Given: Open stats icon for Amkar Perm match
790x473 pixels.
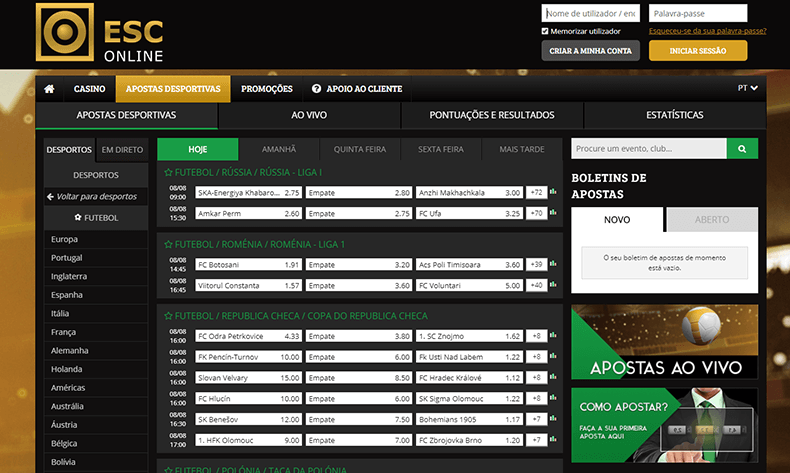Looking at the screenshot, I should [x=553, y=213].
